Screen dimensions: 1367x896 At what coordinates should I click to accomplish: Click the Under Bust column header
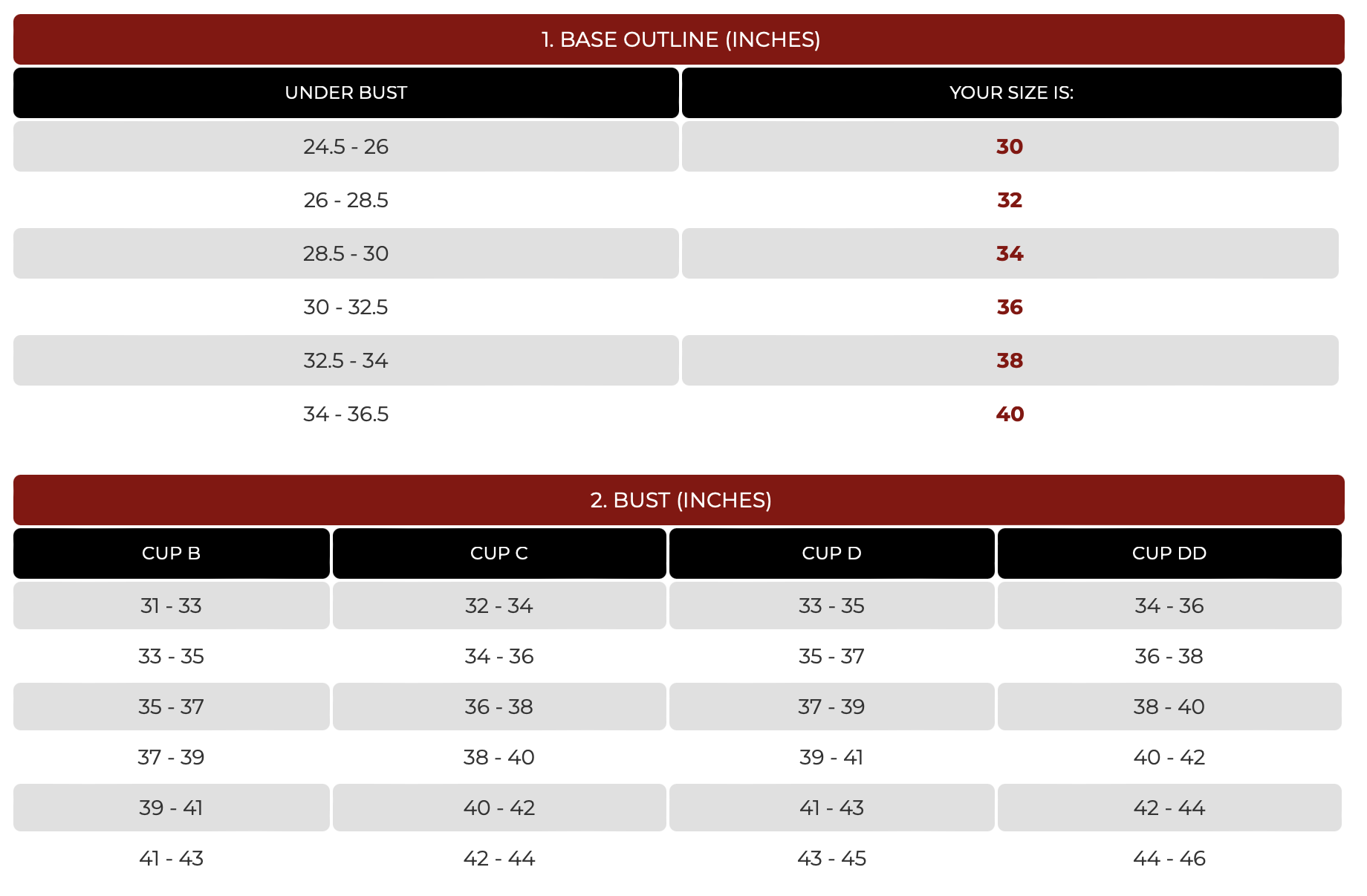346,93
